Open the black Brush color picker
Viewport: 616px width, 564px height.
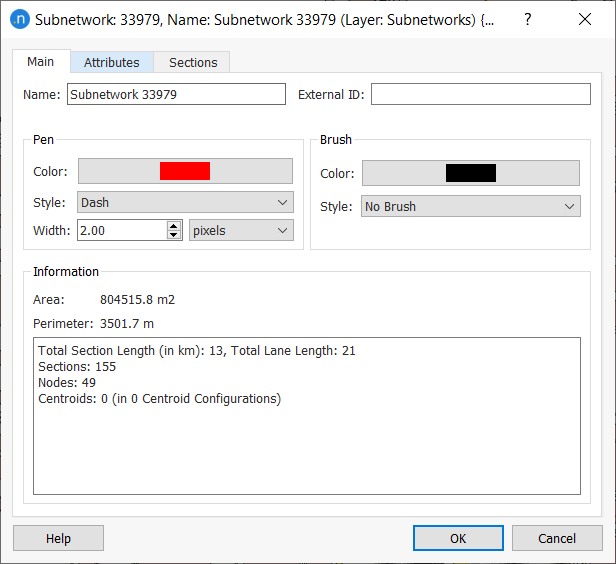coord(471,173)
